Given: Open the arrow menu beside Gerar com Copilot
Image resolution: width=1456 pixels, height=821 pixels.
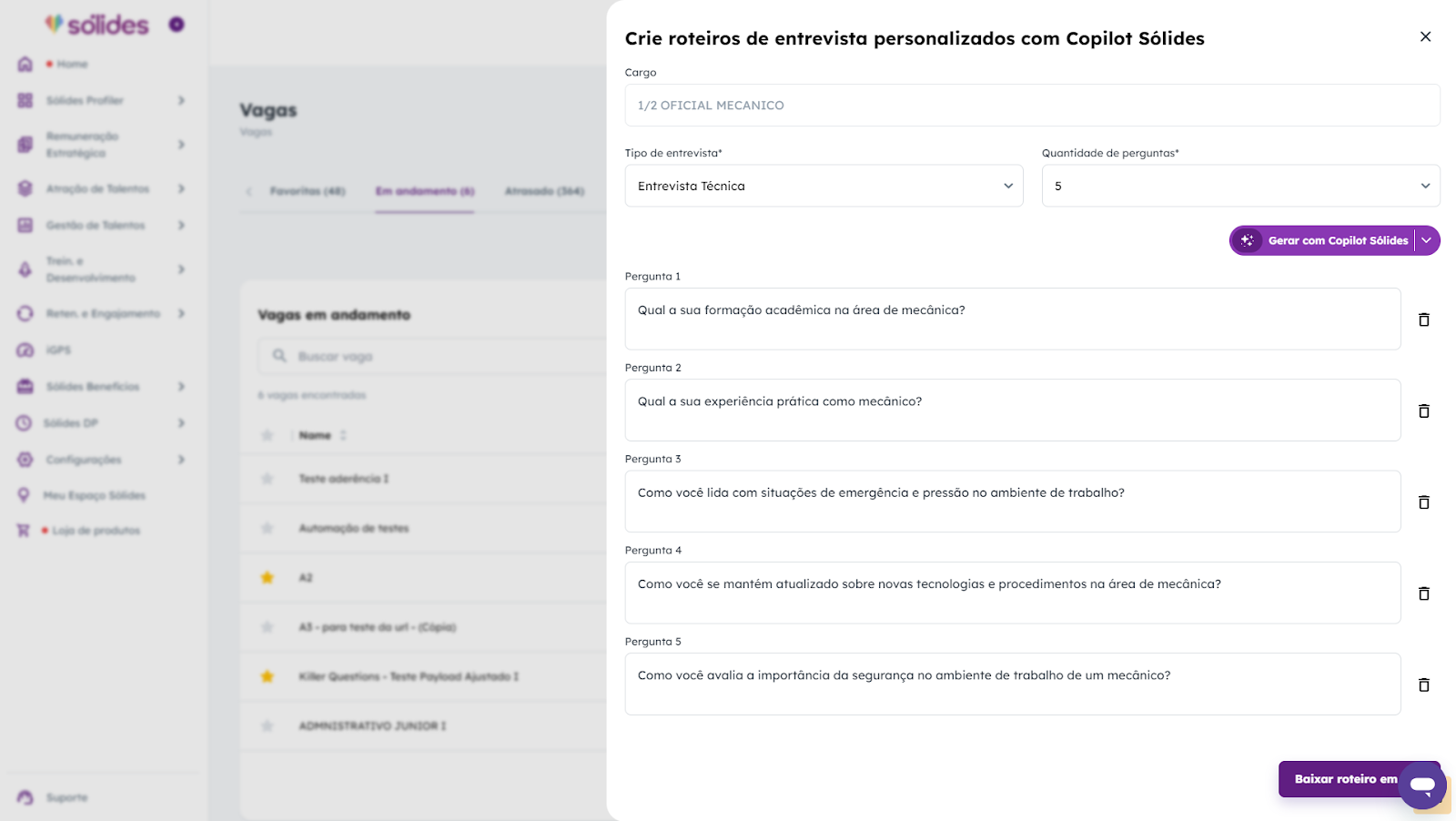Looking at the screenshot, I should 1427,240.
